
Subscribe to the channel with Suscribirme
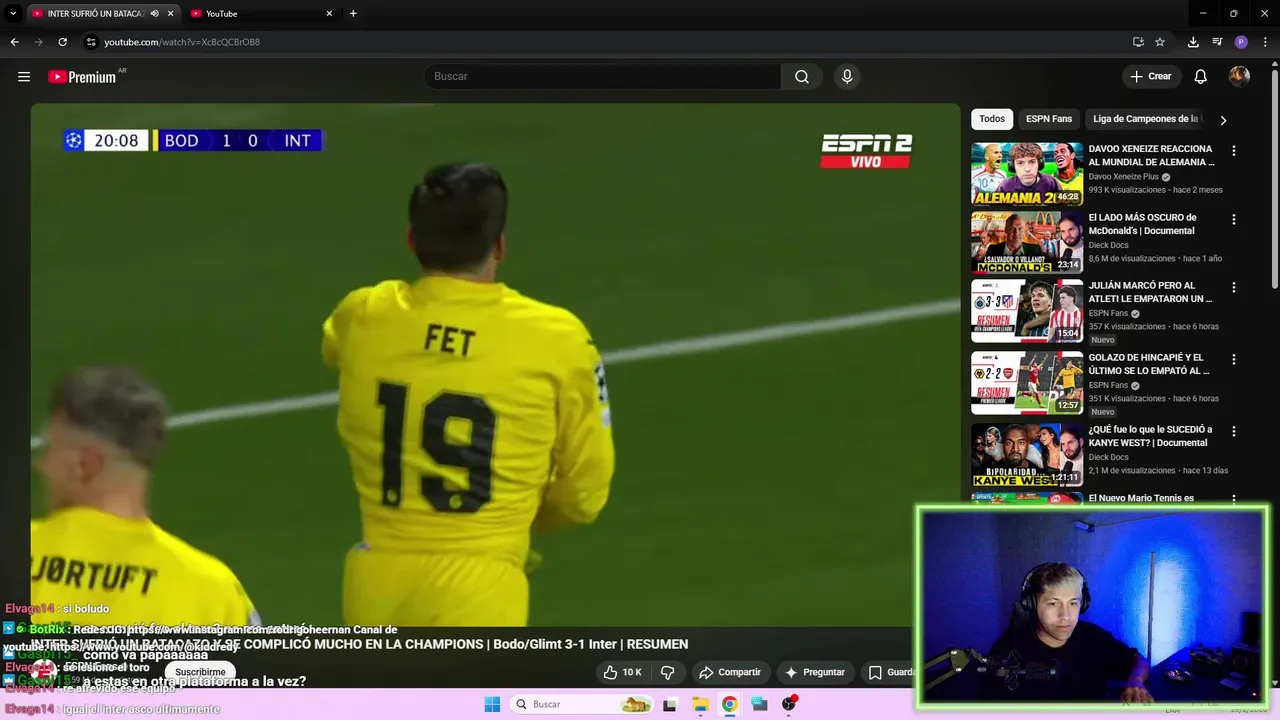point(200,672)
